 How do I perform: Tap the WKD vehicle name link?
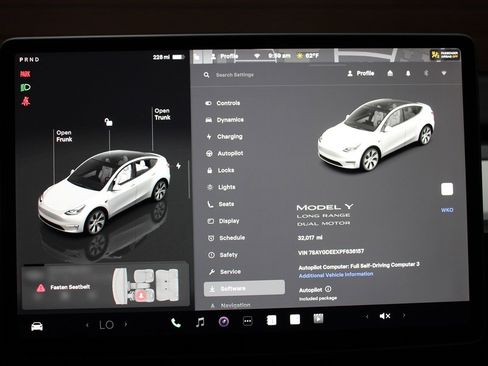click(x=447, y=210)
